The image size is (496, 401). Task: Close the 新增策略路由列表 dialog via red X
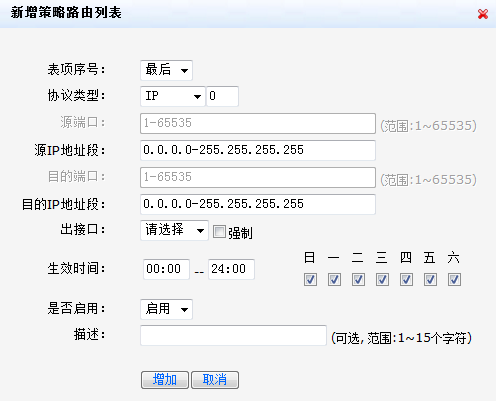pyautogui.click(x=483, y=14)
